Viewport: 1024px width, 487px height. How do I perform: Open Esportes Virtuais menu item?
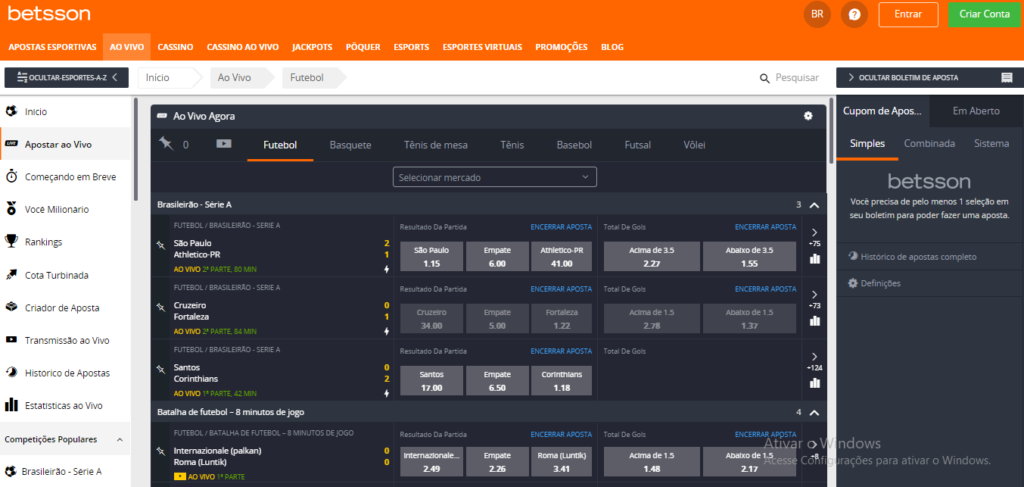(x=482, y=47)
